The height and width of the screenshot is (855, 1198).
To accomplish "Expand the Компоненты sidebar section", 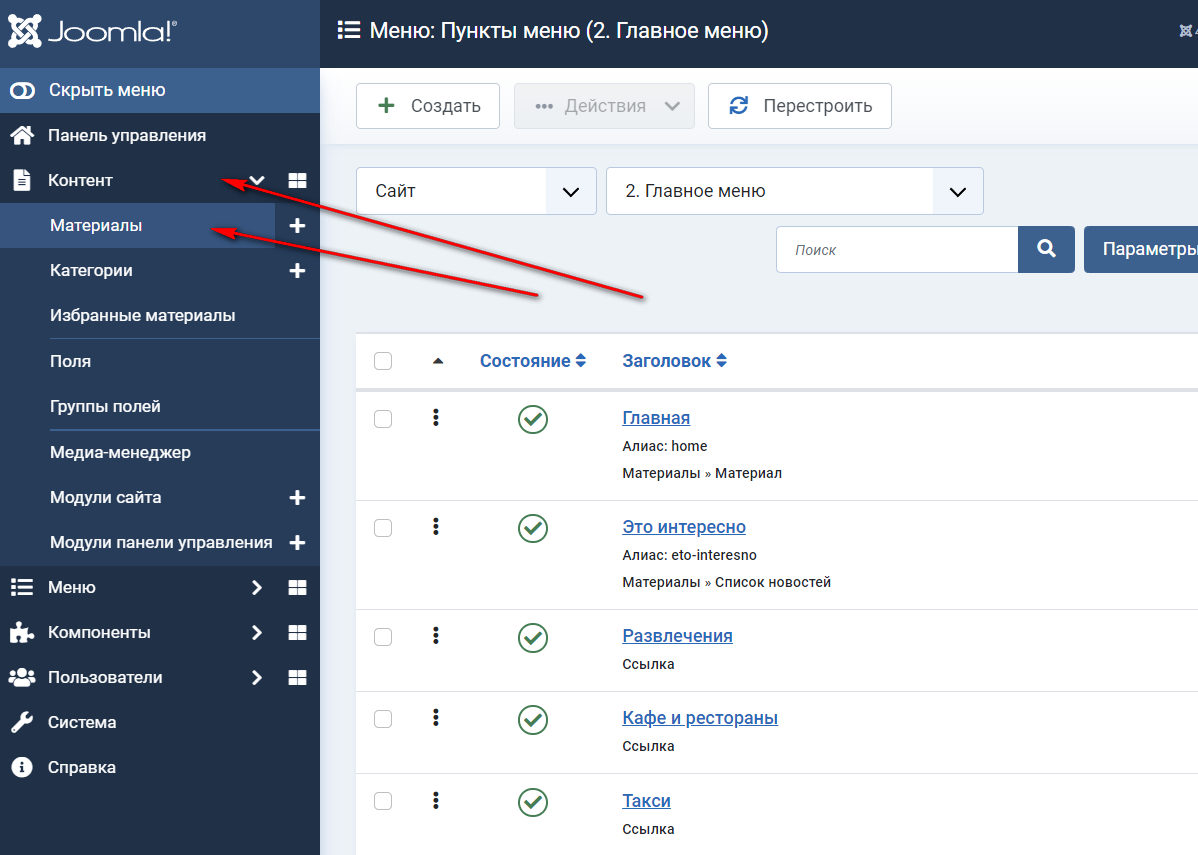I will point(99,633).
